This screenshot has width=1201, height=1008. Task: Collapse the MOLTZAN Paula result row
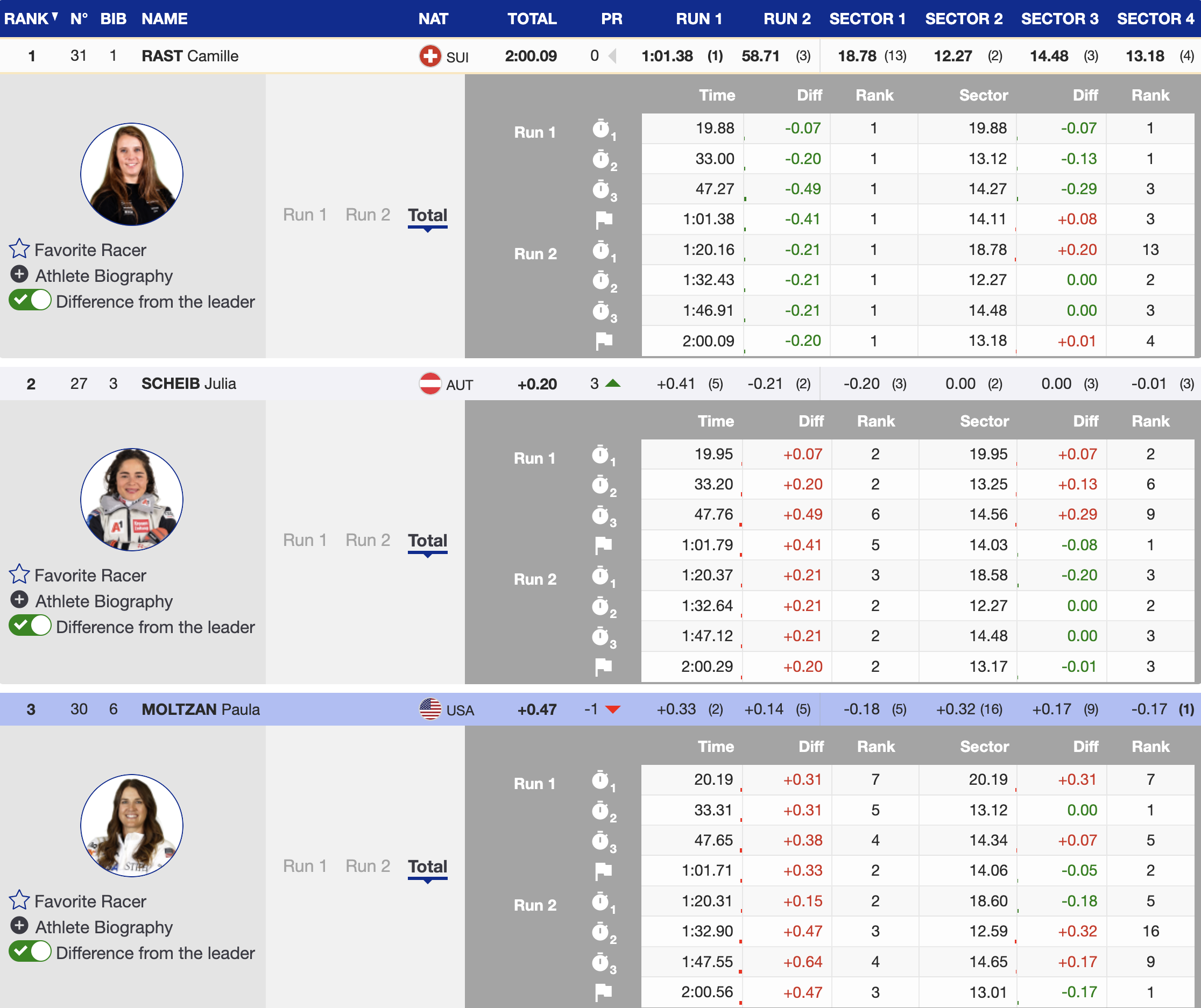click(x=200, y=709)
